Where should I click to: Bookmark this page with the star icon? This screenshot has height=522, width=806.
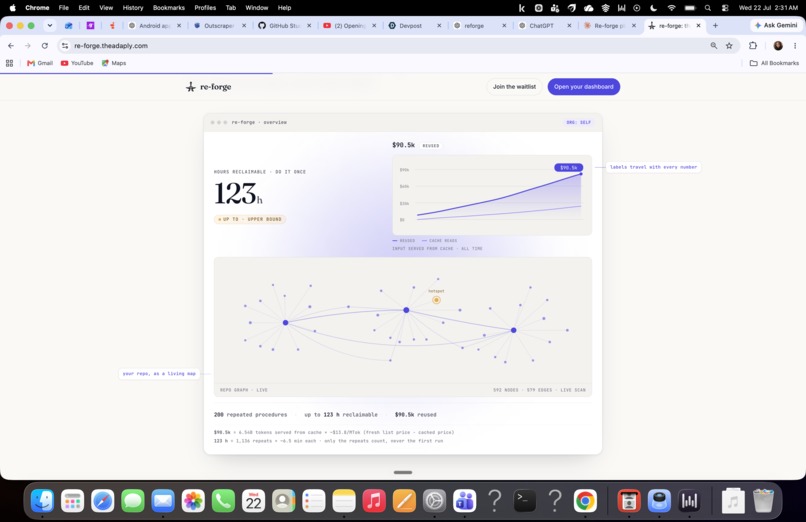click(729, 46)
